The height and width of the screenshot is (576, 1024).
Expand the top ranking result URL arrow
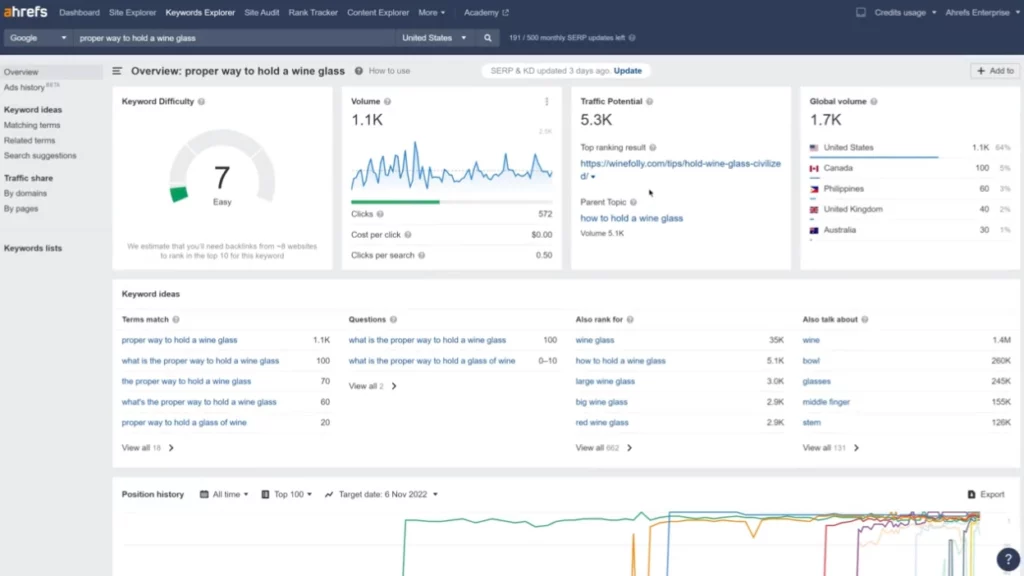(x=593, y=176)
